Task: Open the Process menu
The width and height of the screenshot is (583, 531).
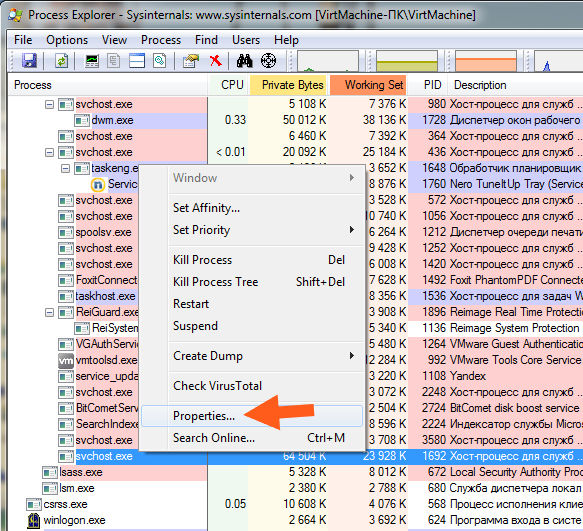Action: coord(161,40)
